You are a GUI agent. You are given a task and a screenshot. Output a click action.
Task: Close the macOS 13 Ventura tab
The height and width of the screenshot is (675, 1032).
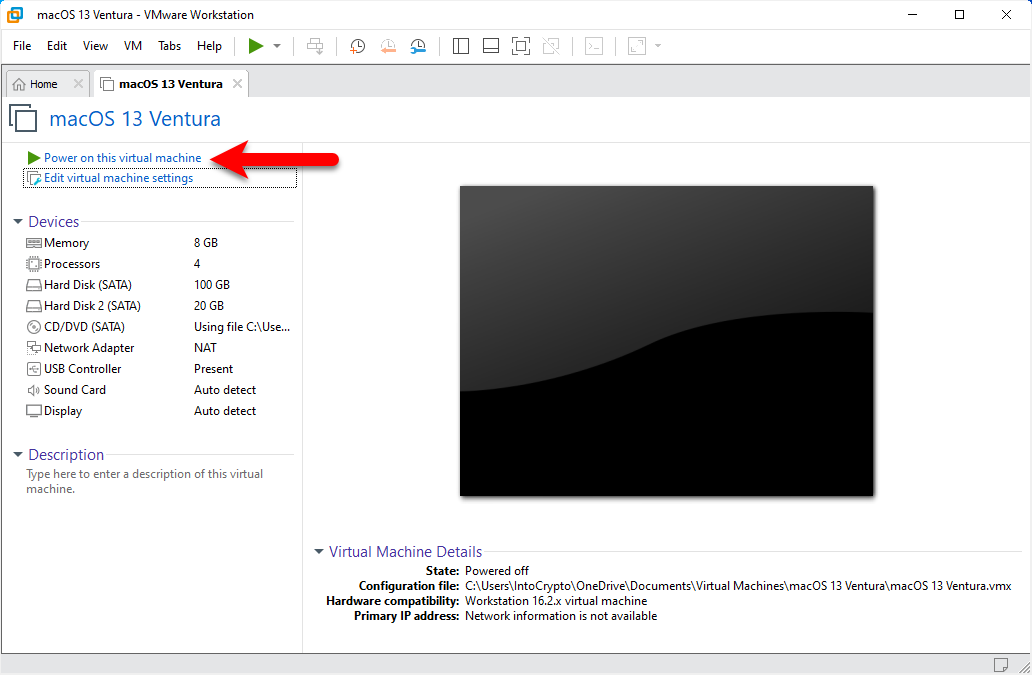pos(238,84)
